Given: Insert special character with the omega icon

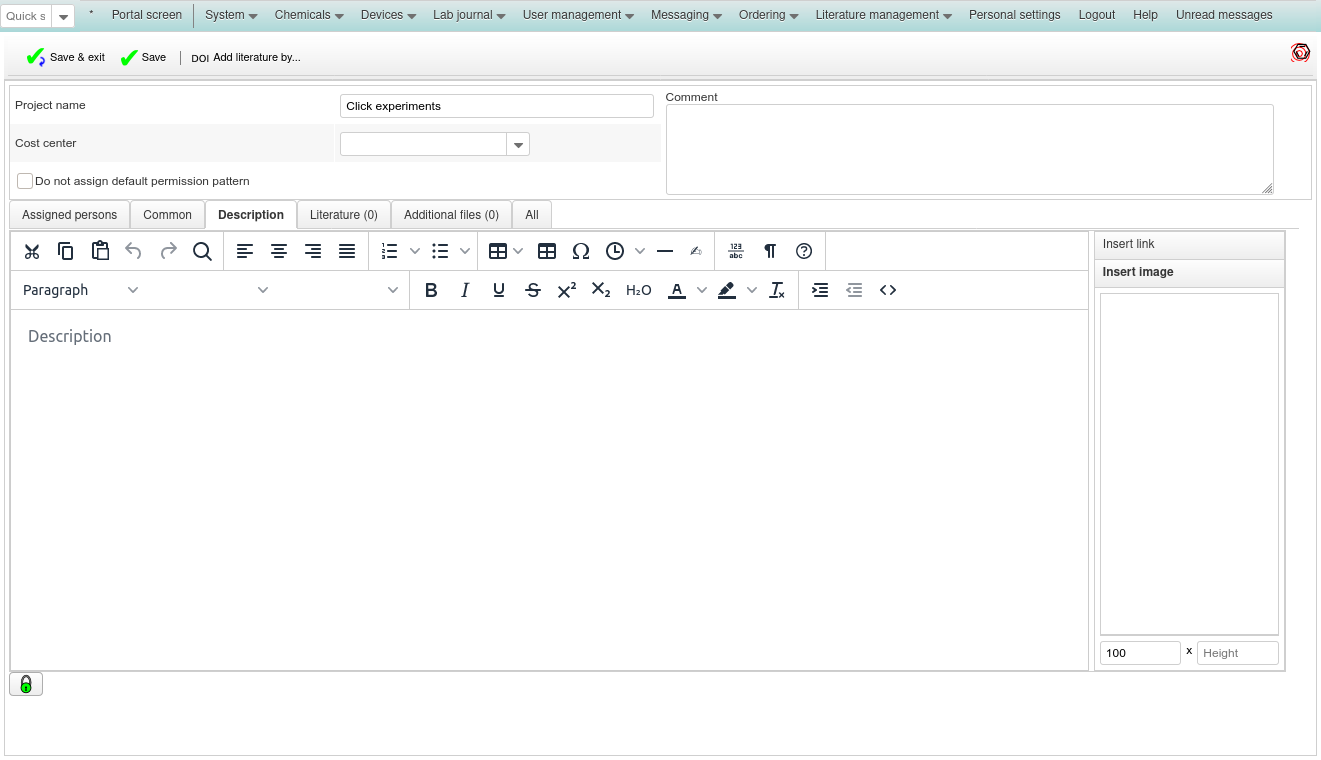Looking at the screenshot, I should 580,251.
